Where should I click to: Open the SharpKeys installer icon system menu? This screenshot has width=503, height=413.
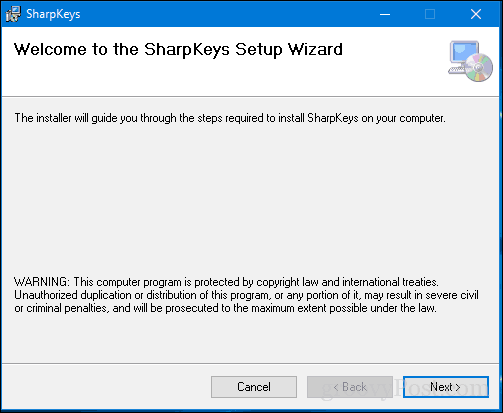point(13,14)
